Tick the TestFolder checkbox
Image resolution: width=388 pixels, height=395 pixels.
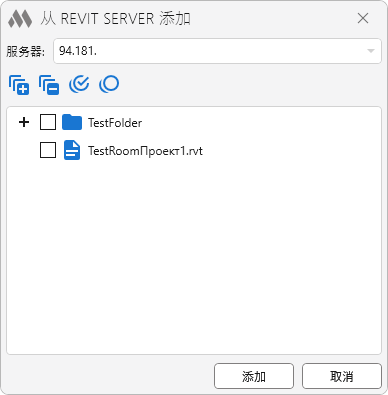[48, 122]
